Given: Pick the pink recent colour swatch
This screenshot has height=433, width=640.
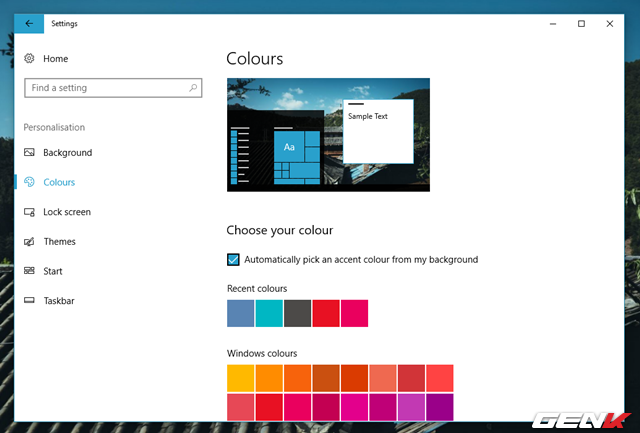Looking at the screenshot, I should coord(354,313).
